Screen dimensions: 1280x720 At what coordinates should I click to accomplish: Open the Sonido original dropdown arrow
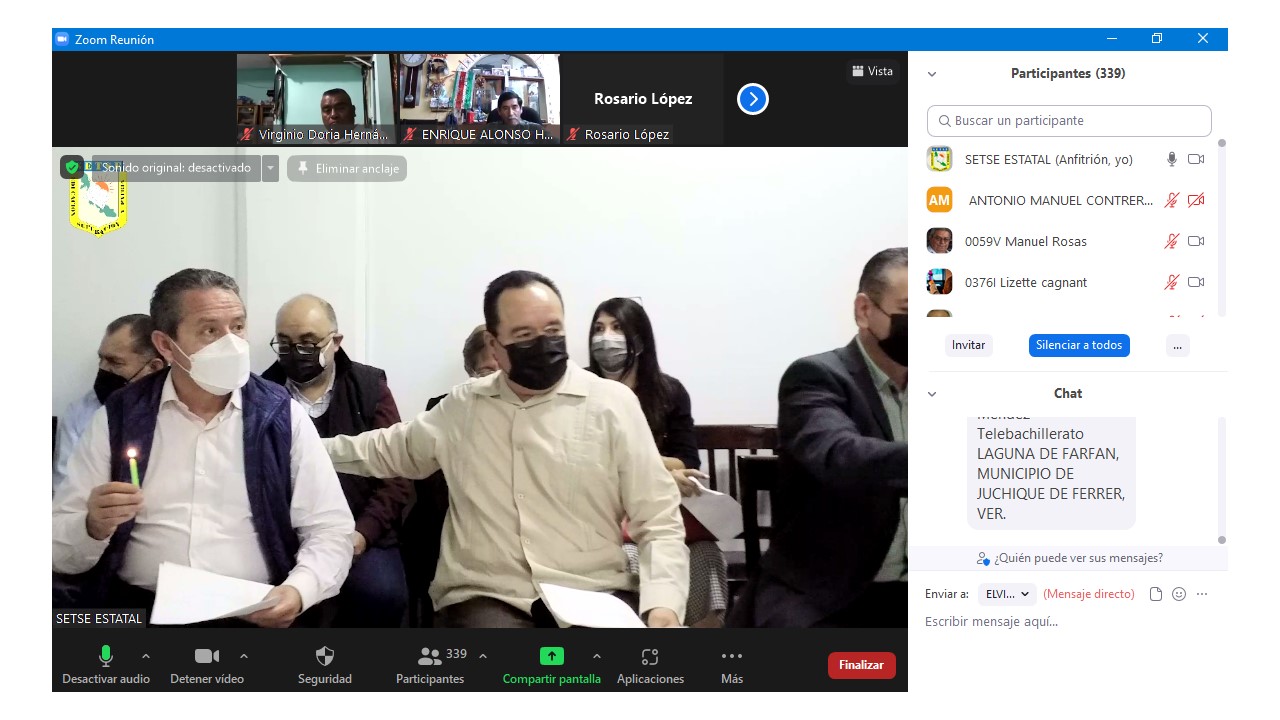pyautogui.click(x=270, y=168)
